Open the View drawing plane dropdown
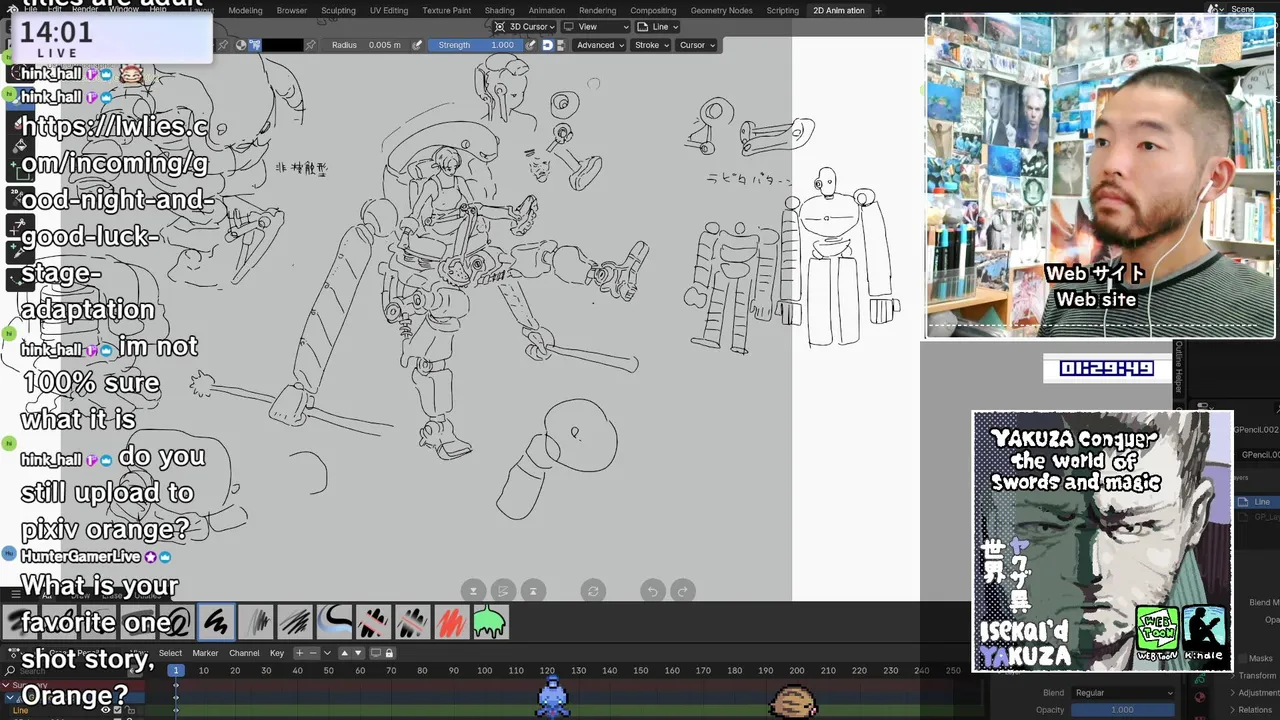This screenshot has height=720, width=1280. click(x=594, y=27)
